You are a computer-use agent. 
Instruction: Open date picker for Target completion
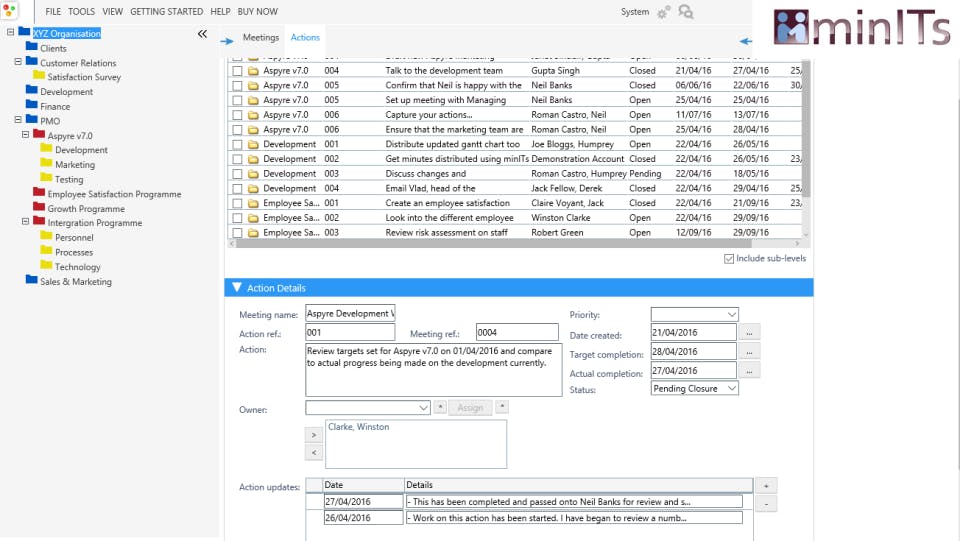tap(749, 351)
